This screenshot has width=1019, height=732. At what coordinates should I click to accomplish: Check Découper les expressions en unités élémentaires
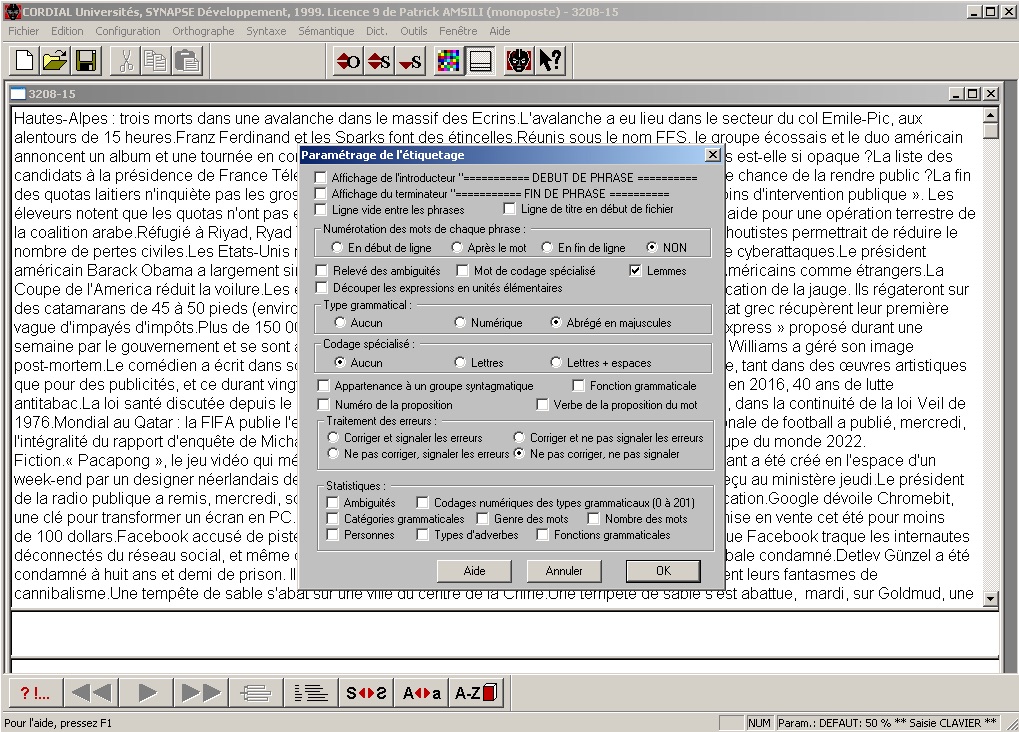322,287
